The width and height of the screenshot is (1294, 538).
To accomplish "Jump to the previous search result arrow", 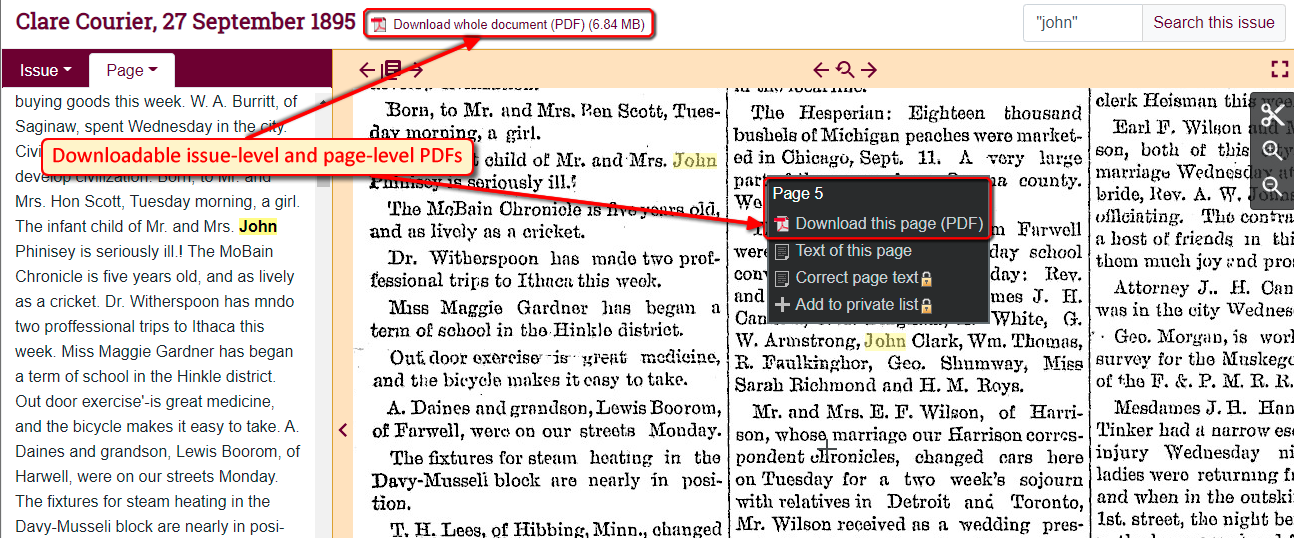I will [x=821, y=69].
